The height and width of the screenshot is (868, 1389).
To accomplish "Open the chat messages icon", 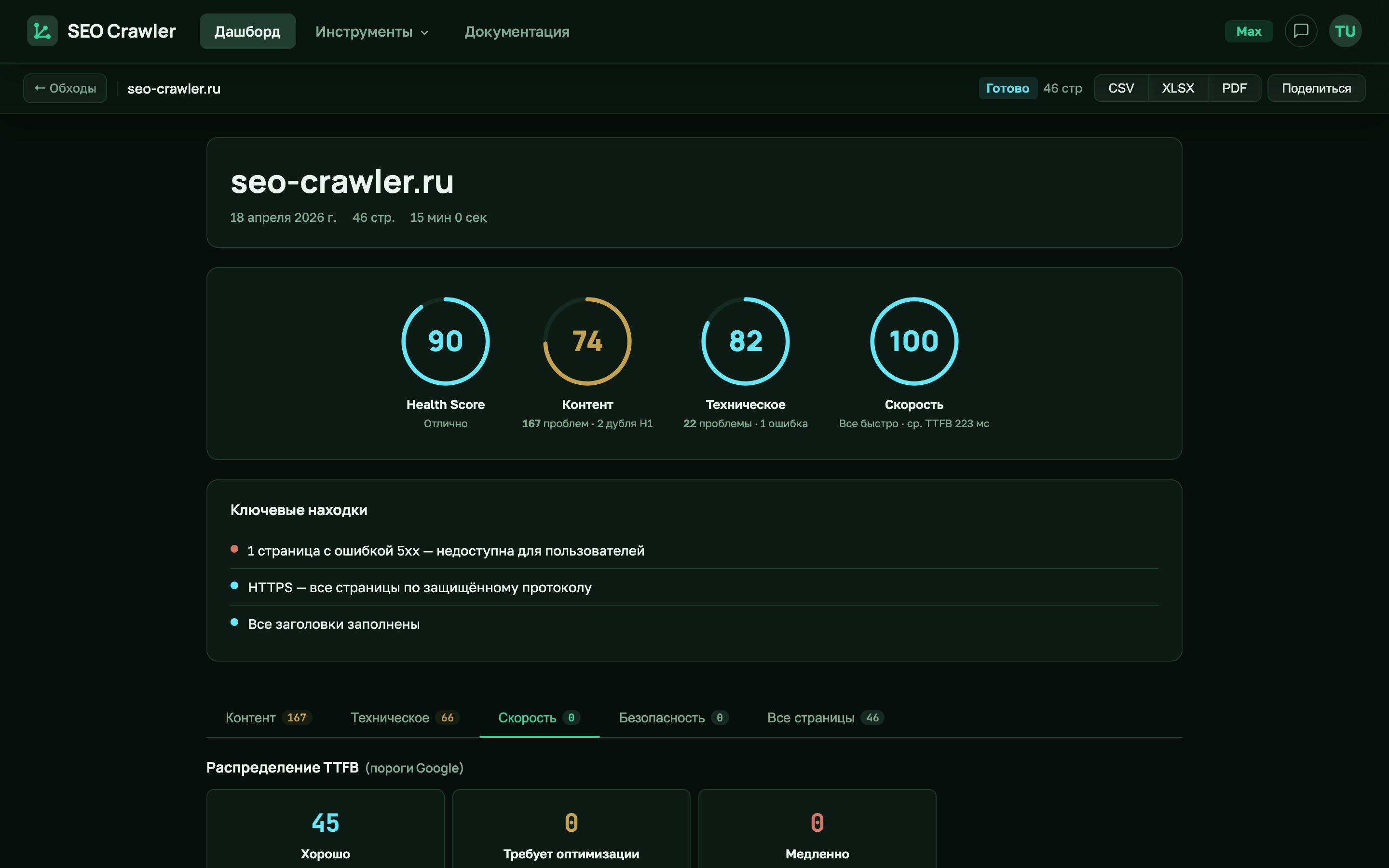I will click(x=1301, y=31).
